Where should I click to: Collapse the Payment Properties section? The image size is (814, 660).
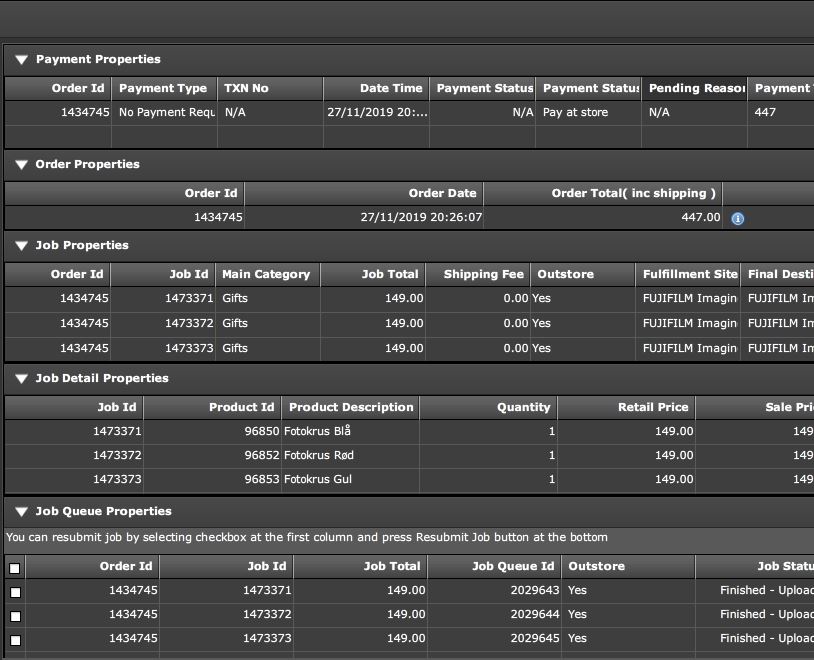point(22,60)
